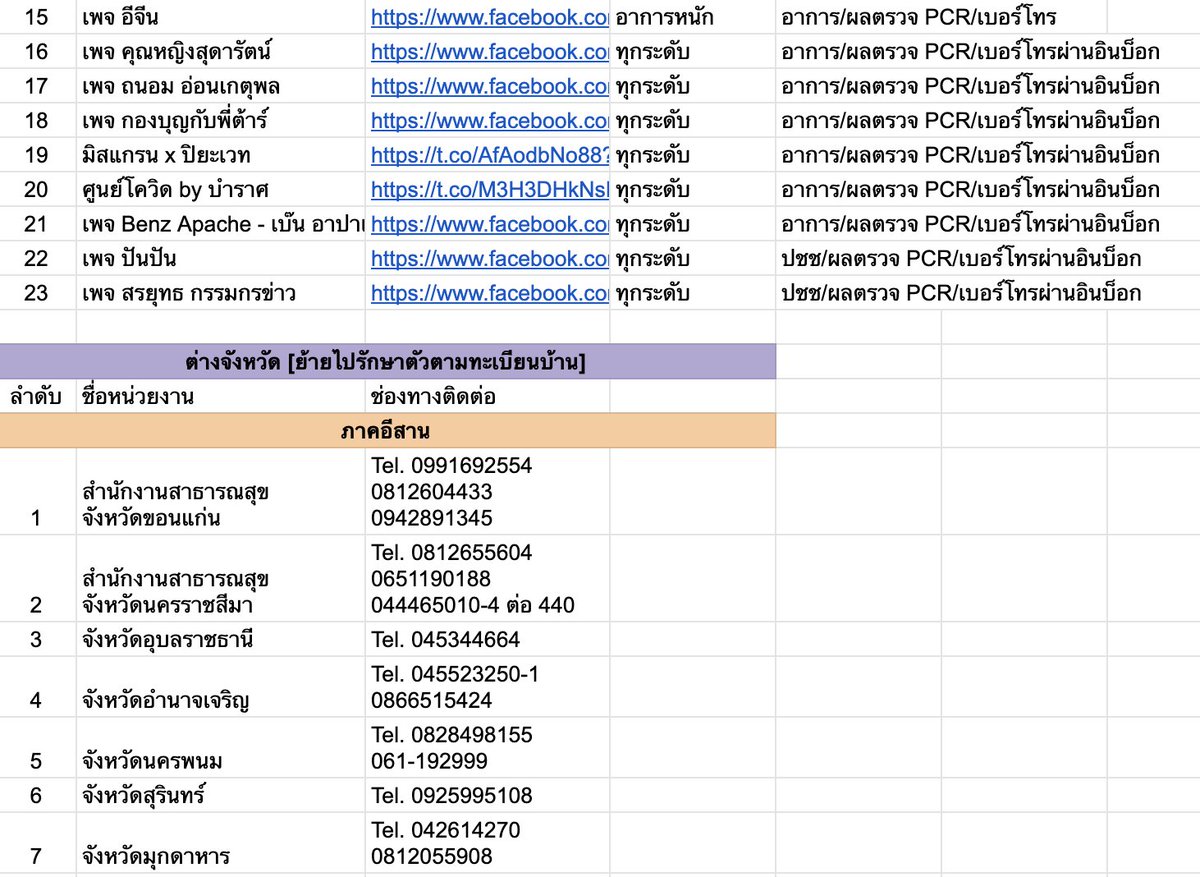The height and width of the screenshot is (877, 1200).
Task: Select cell จังหวัดอำนาจเจริญ
Action: tap(221, 687)
